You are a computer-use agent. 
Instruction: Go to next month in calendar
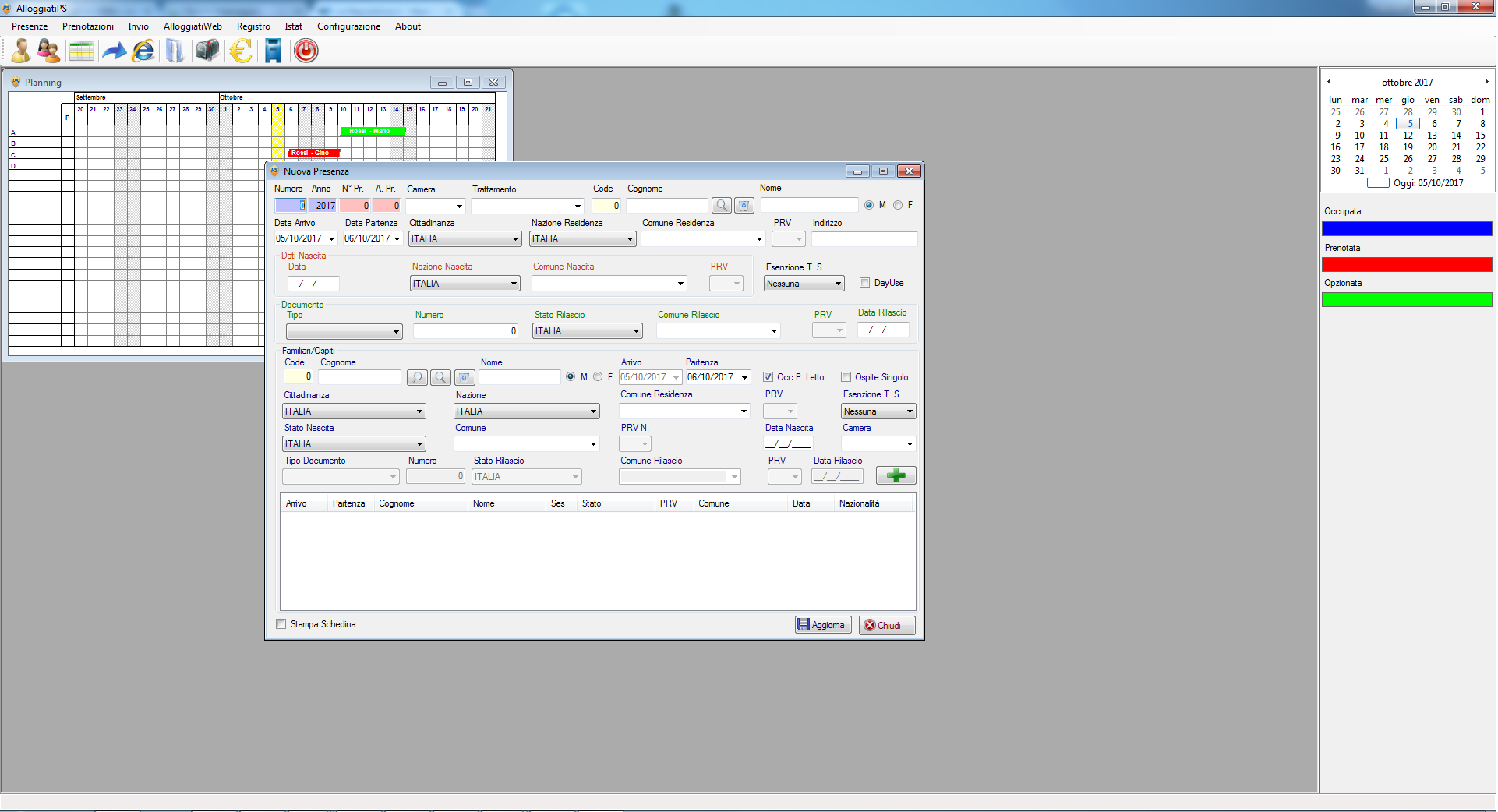tap(1486, 82)
